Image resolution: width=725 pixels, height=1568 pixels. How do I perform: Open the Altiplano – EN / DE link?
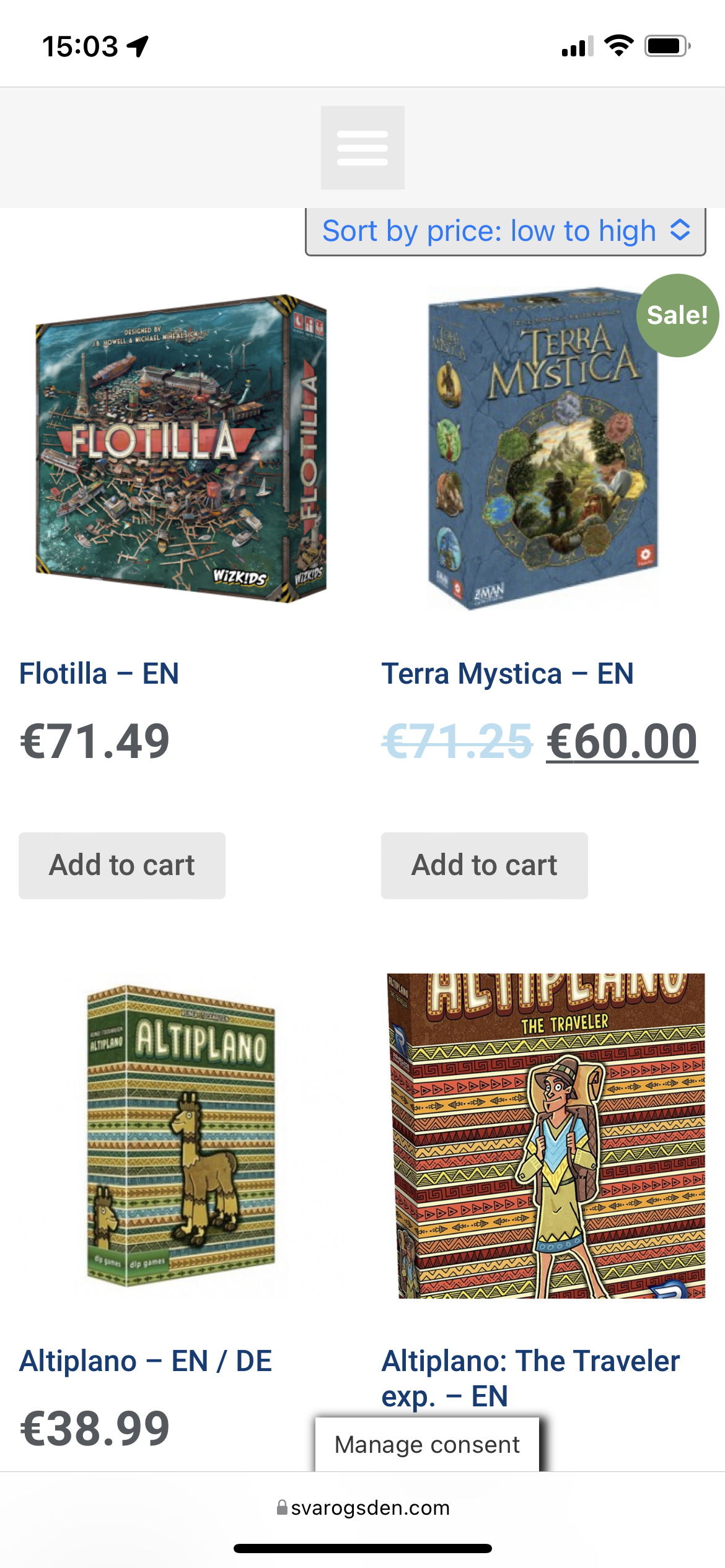pyautogui.click(x=146, y=1361)
